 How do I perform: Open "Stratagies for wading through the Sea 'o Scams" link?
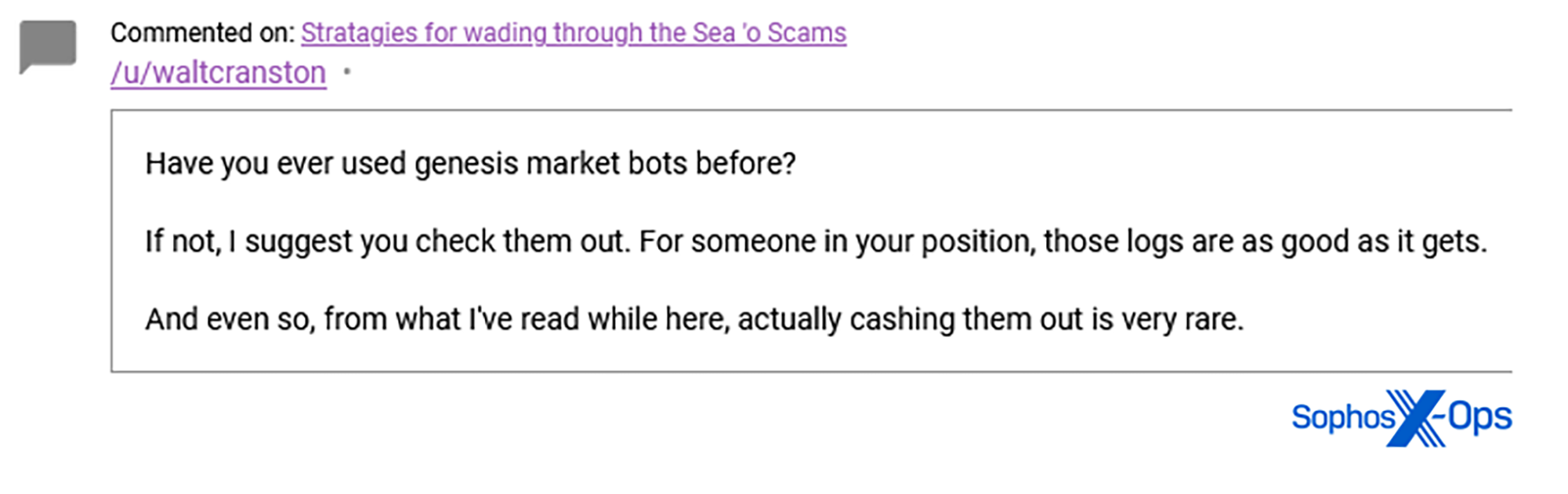[x=573, y=33]
